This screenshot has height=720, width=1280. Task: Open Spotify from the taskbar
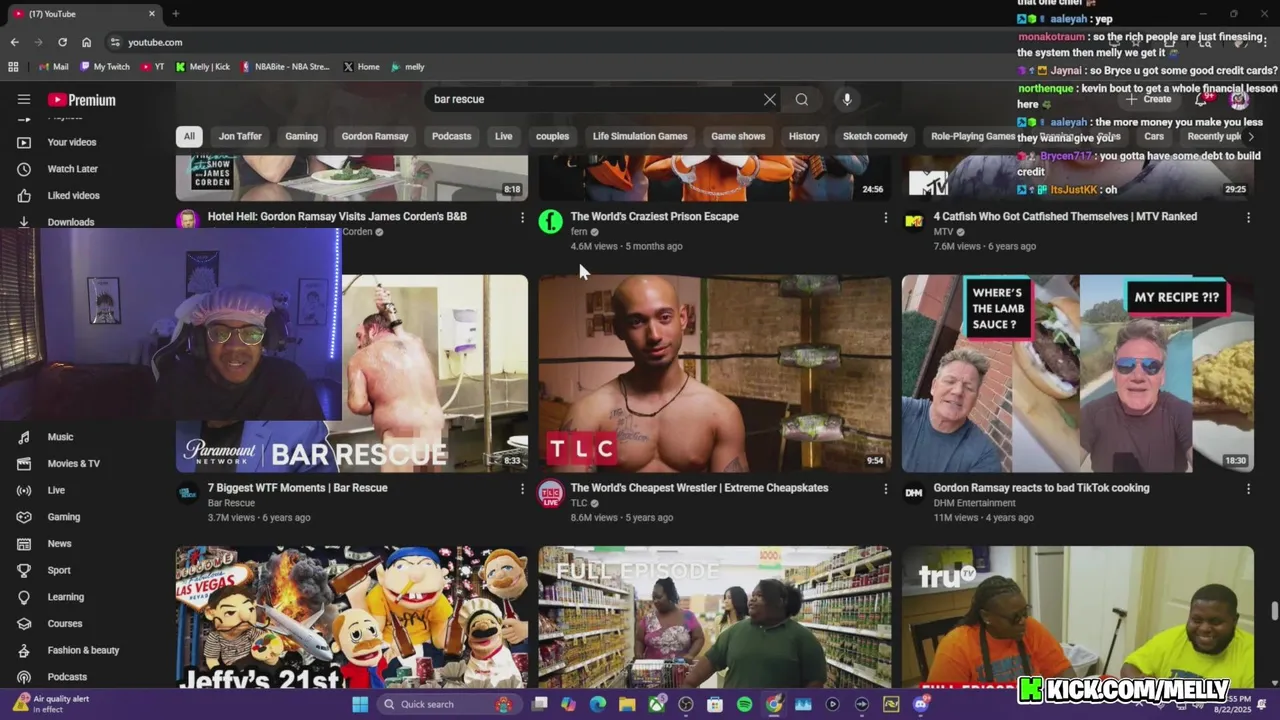[744, 704]
